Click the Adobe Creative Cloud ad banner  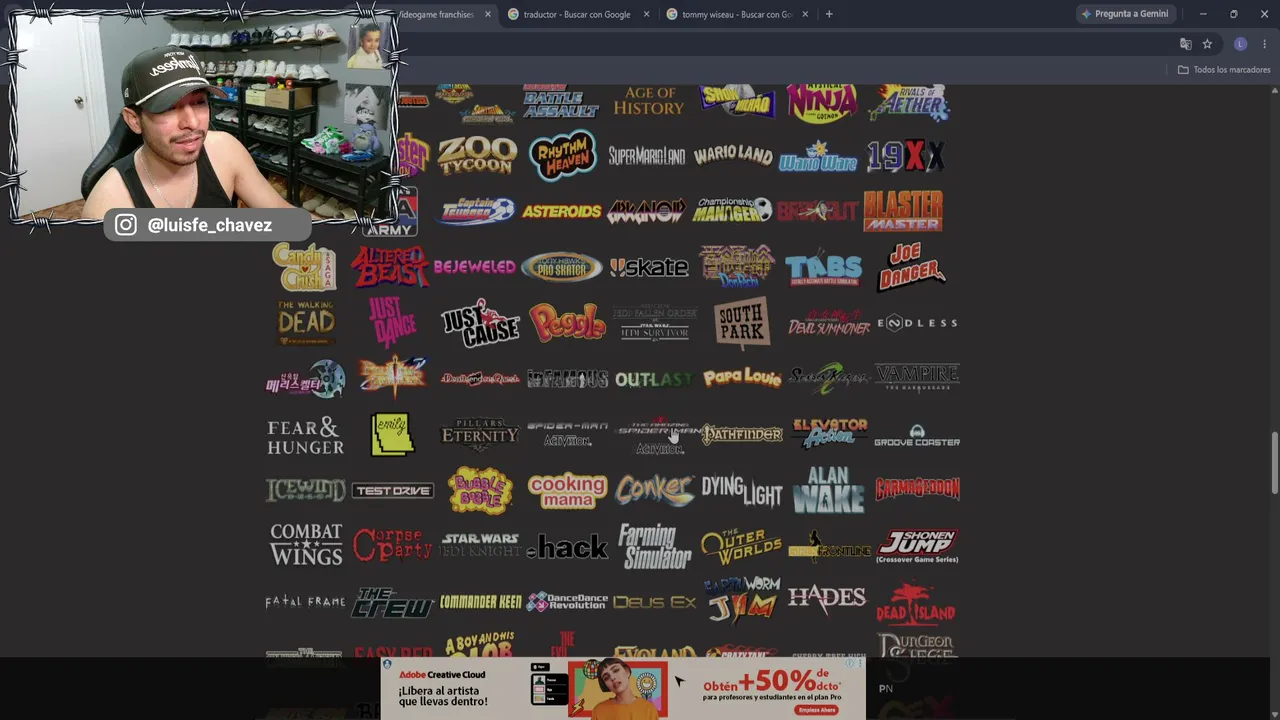623,688
